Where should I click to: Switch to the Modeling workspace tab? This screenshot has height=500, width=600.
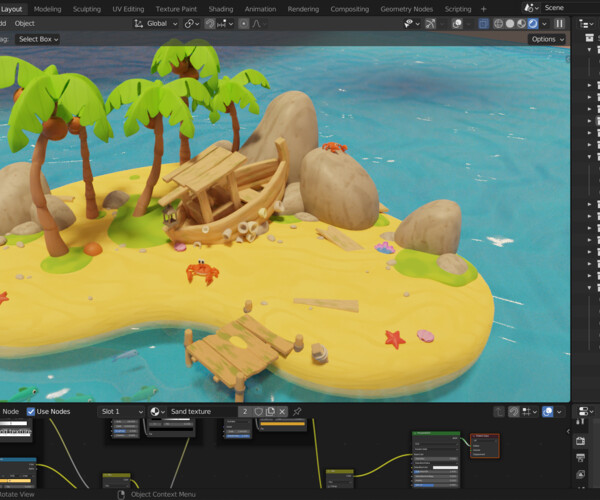pos(47,9)
